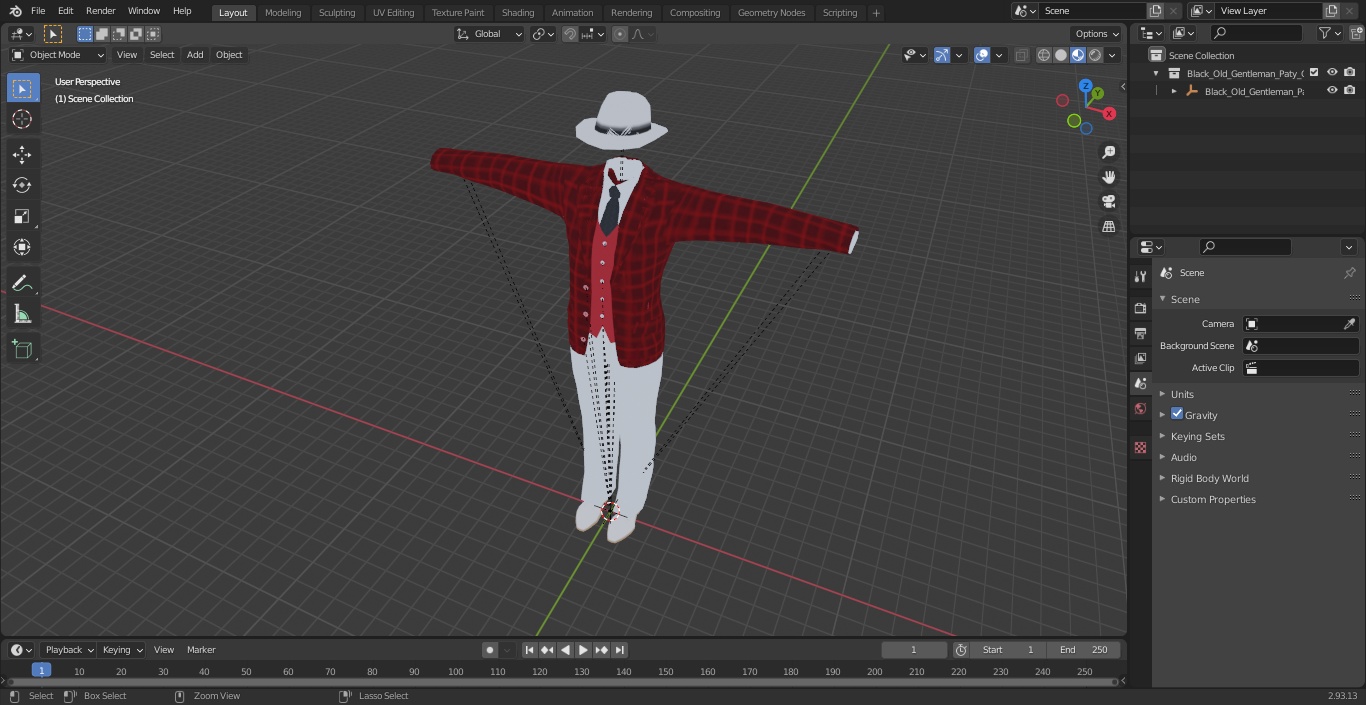Click the Z axis on navigation gizmo

coord(1086,86)
